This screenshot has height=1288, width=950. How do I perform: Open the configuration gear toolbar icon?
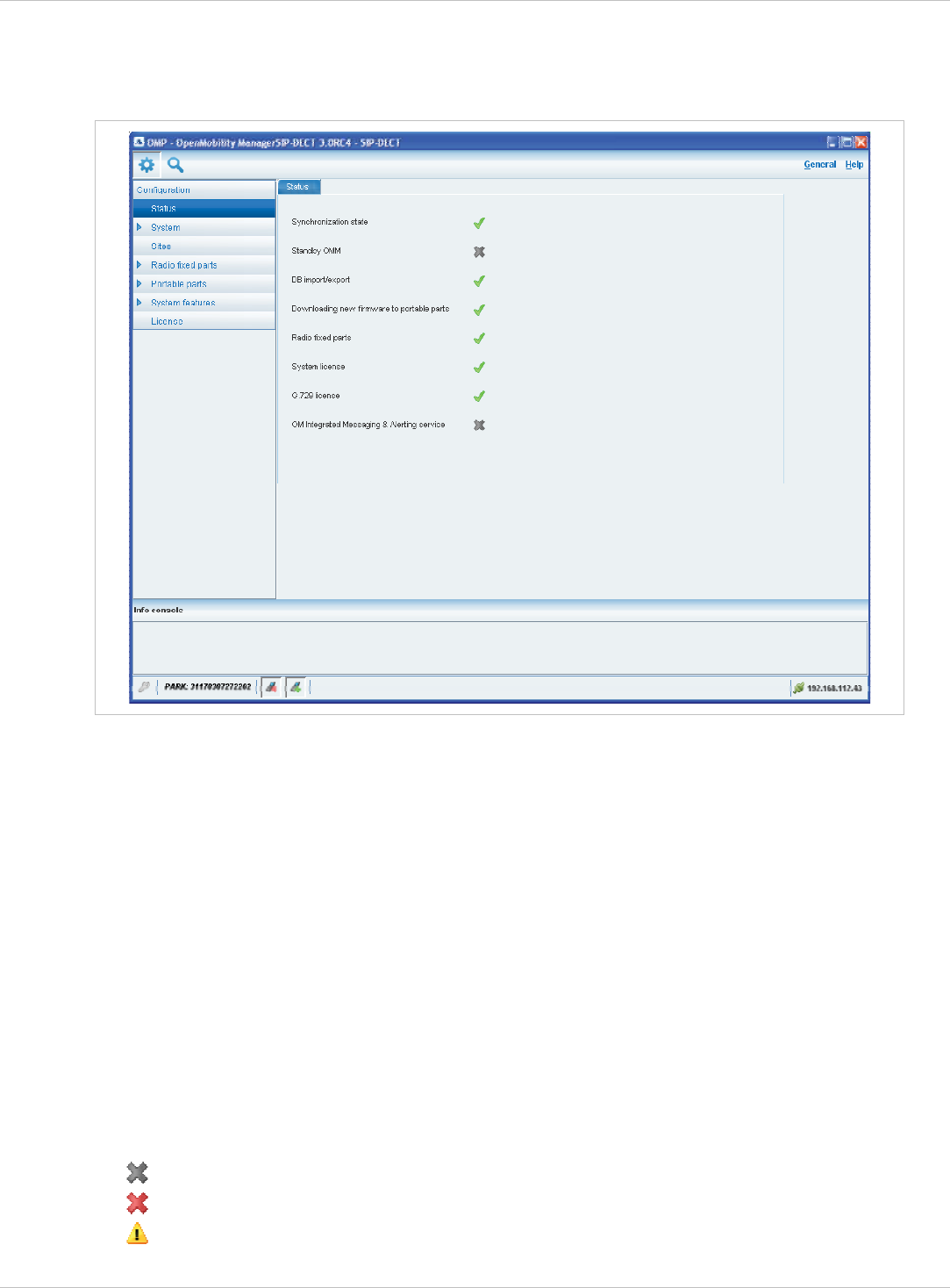coord(146,165)
